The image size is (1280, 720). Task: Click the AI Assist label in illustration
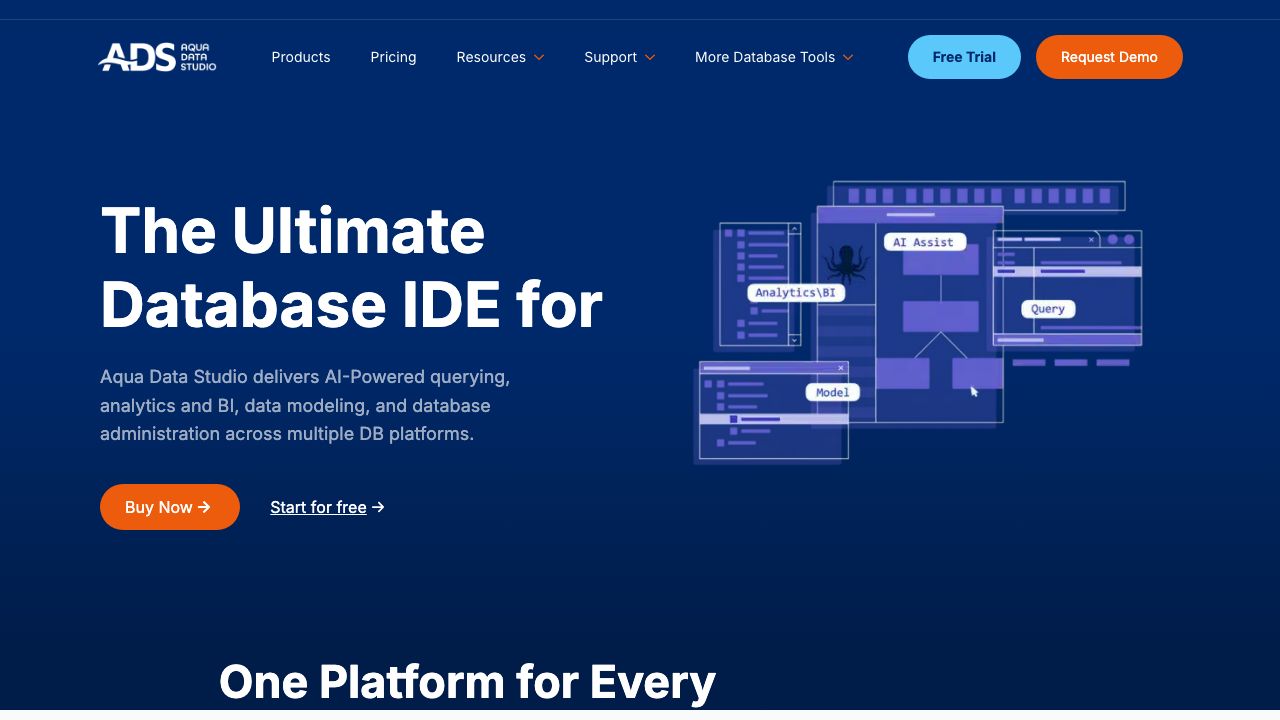(x=924, y=242)
